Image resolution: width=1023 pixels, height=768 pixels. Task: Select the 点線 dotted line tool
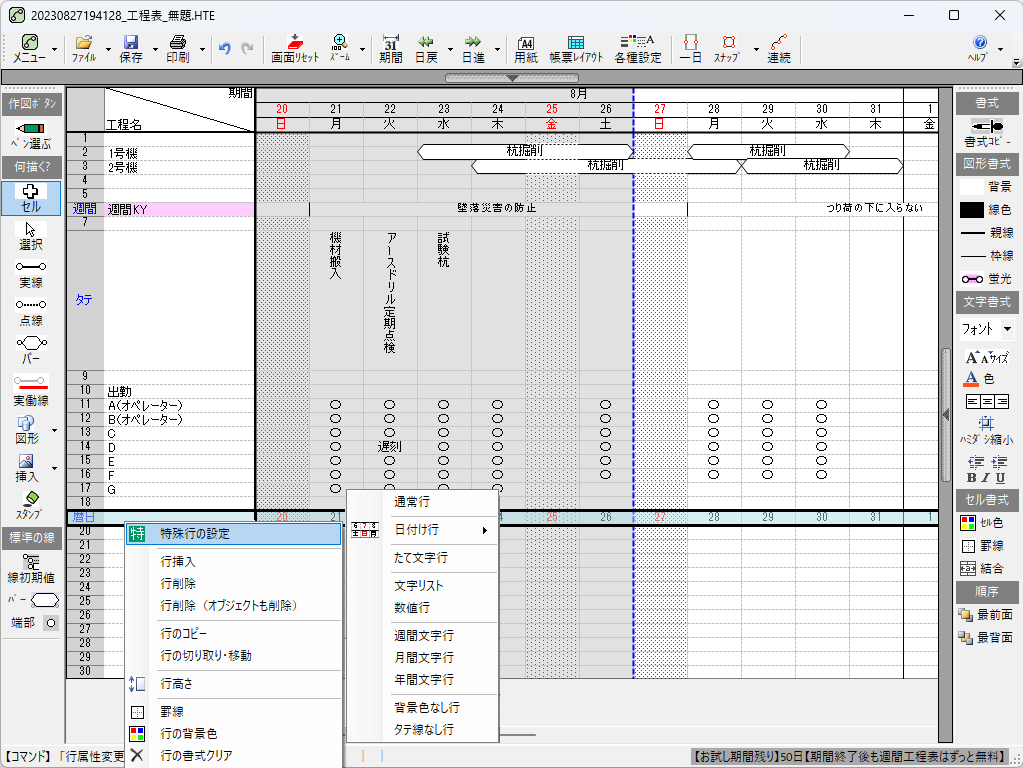point(31,312)
